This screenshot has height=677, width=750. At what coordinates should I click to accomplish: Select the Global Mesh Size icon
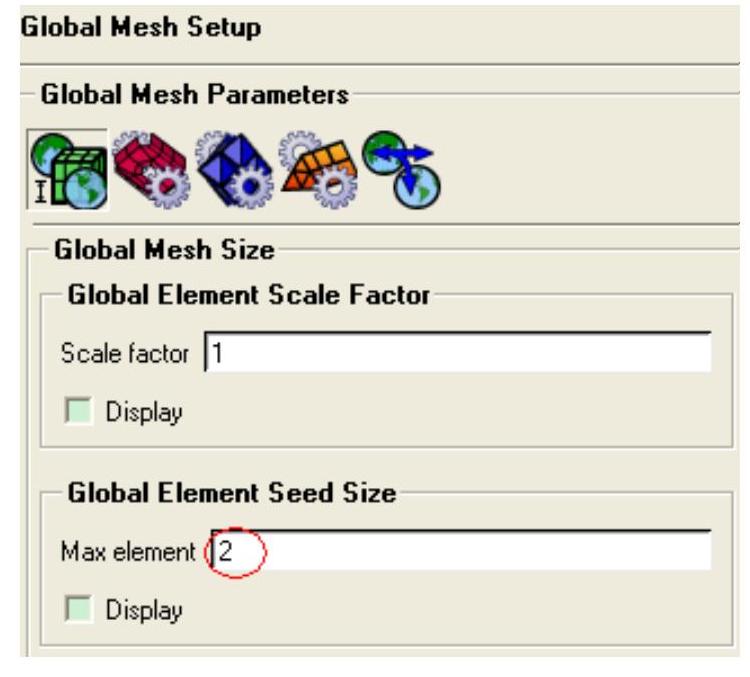coord(68,169)
